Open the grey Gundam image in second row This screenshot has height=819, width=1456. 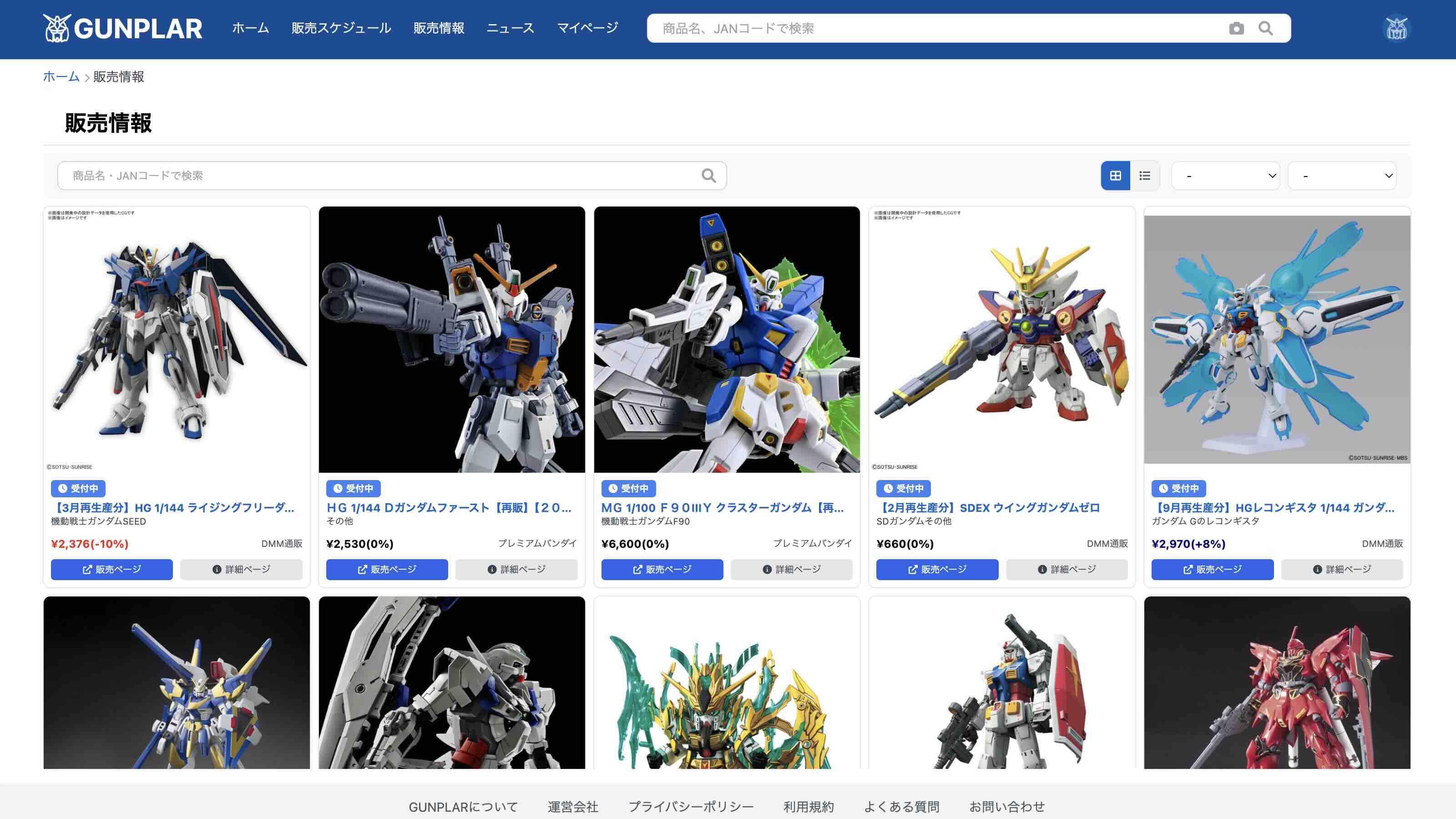(x=452, y=682)
